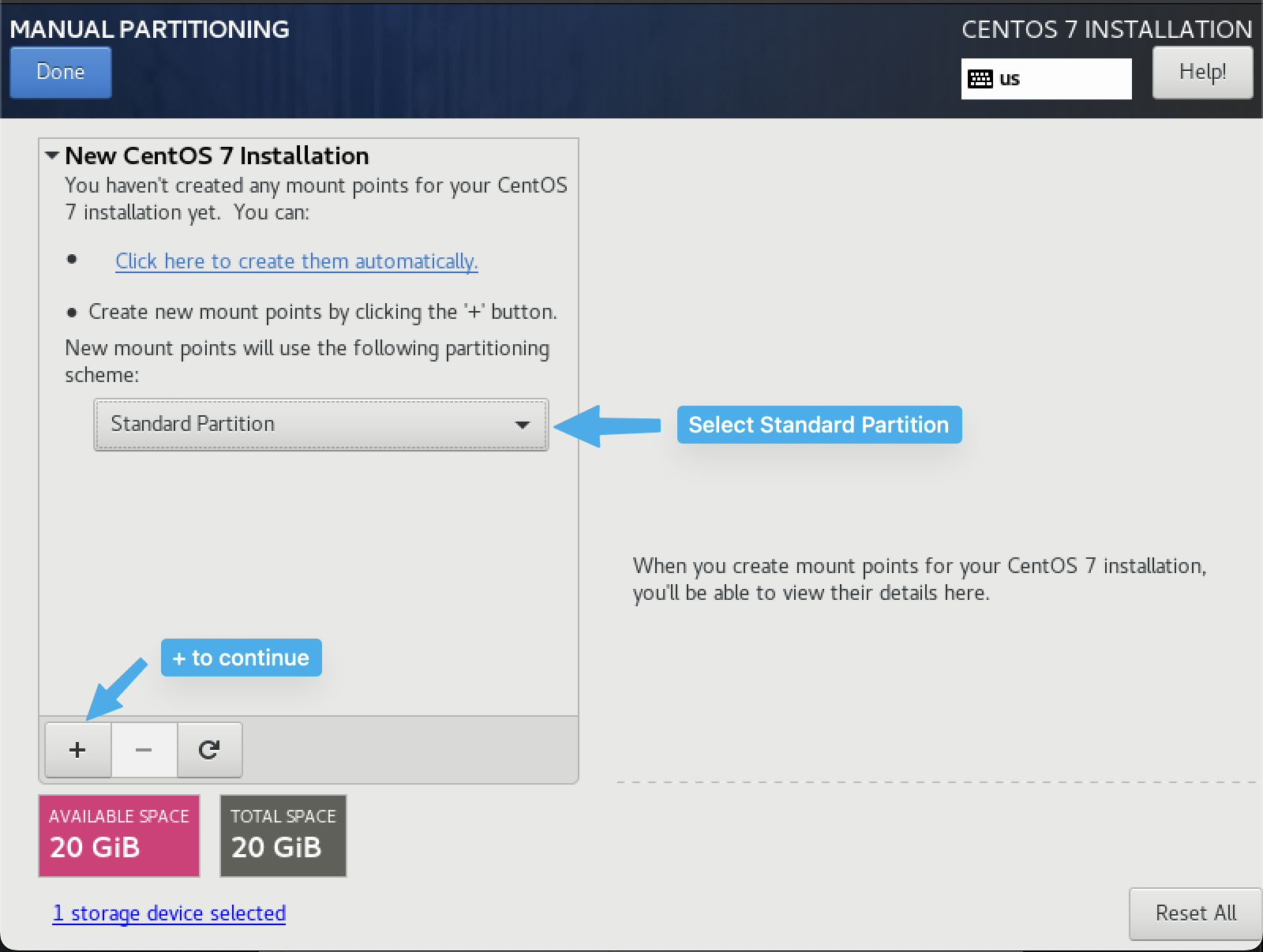Select the New CentOS 7 Installation heading
Viewport: 1263px width, 952px height.
pos(217,156)
